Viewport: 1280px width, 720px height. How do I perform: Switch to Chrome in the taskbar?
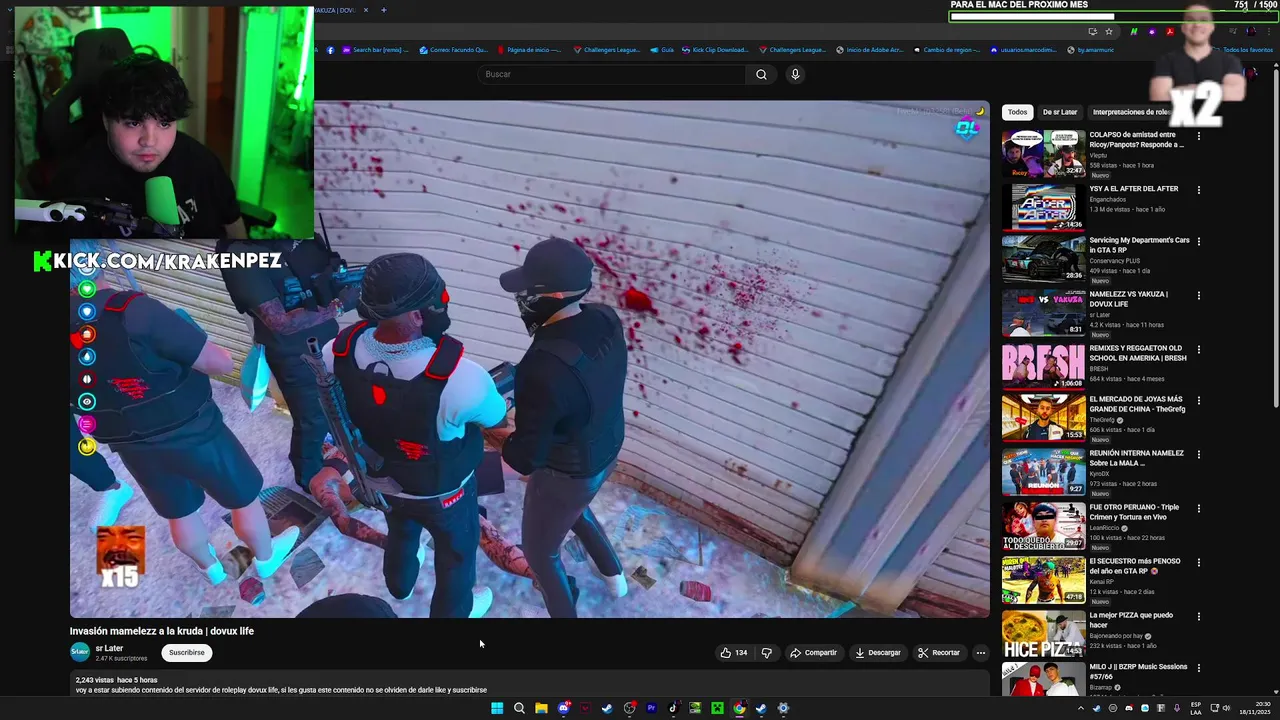pyautogui.click(x=739, y=708)
